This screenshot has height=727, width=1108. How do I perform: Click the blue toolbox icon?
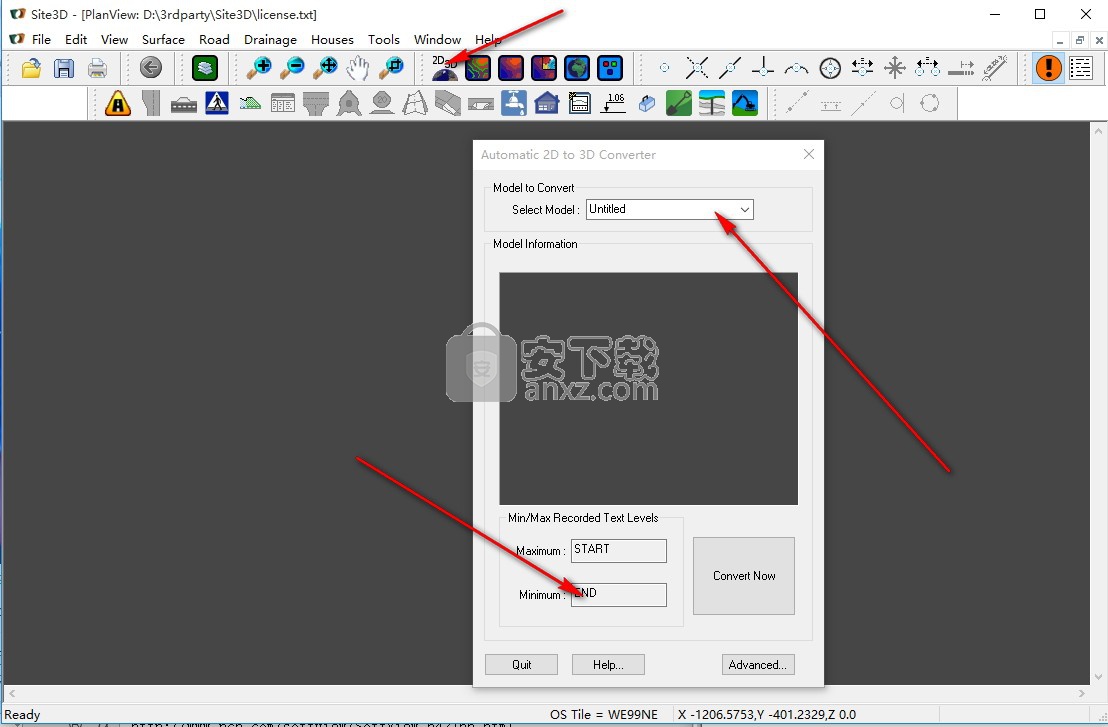click(x=647, y=104)
